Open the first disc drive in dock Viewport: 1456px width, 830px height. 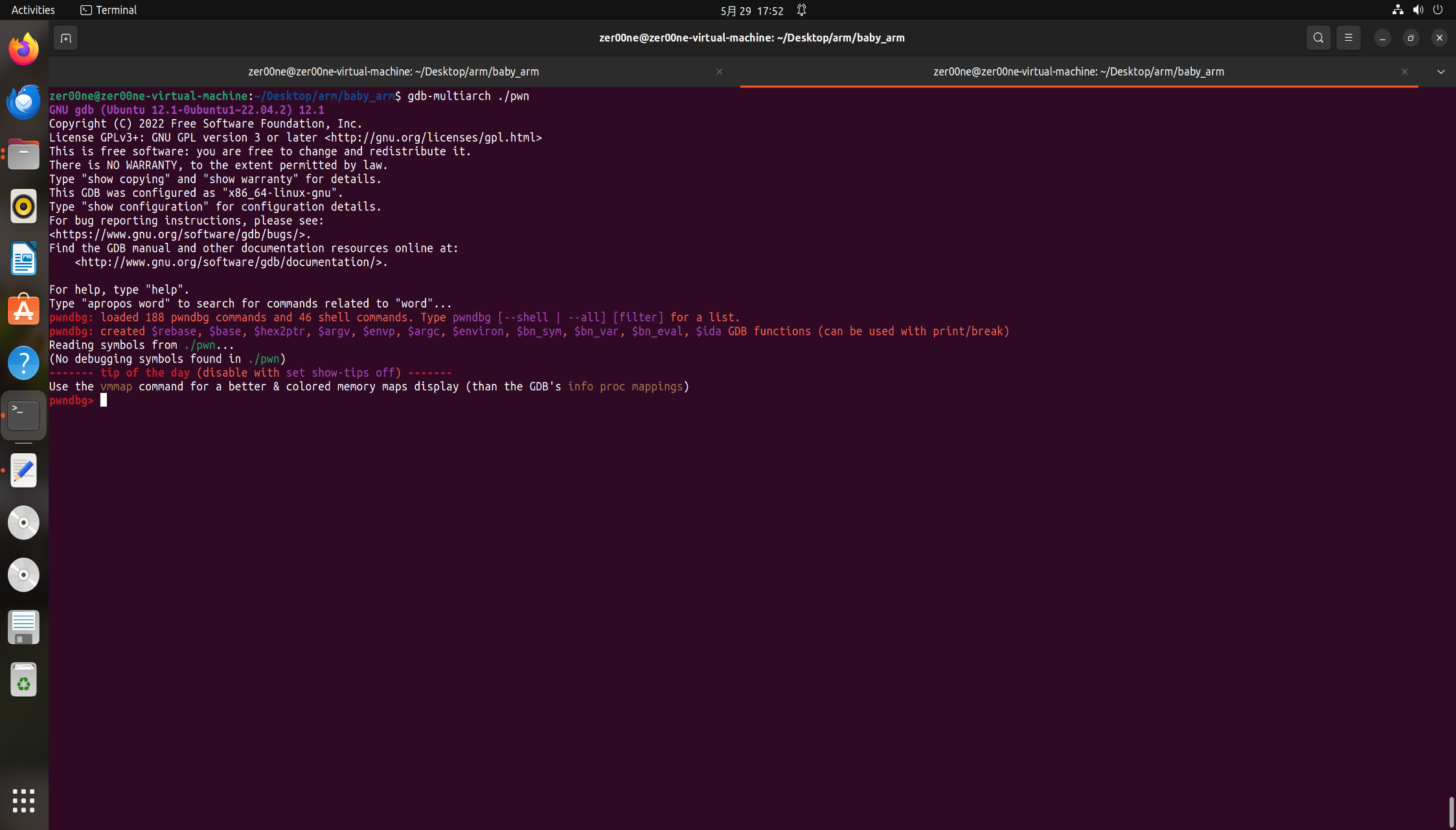tap(24, 522)
